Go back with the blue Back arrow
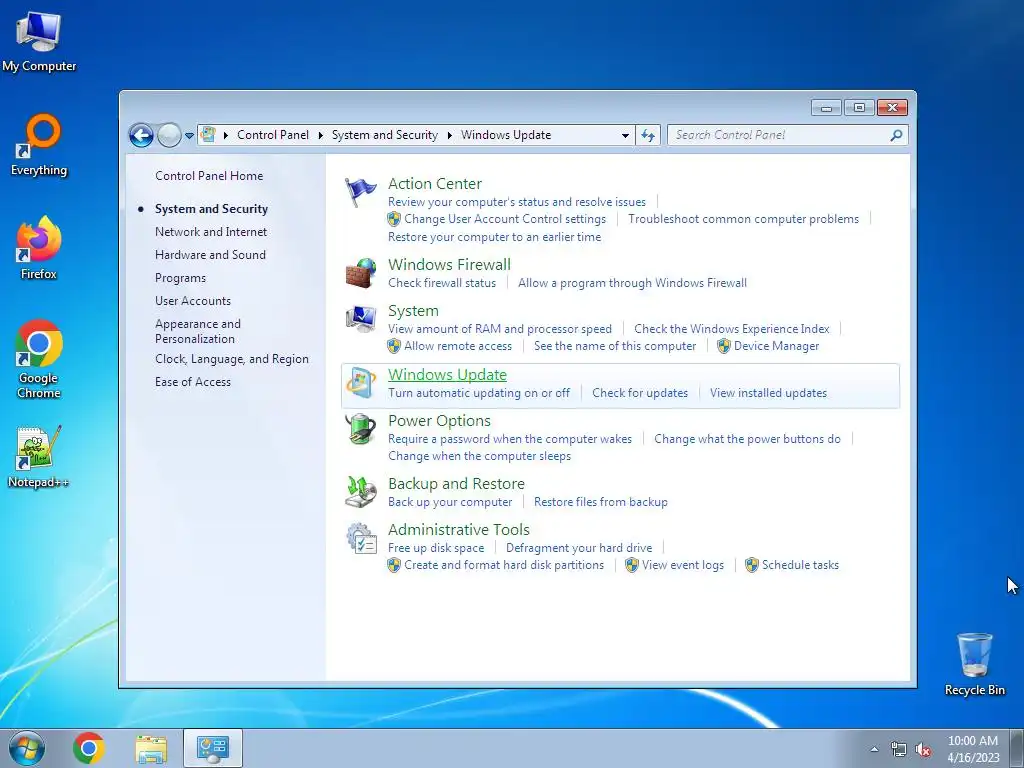The height and width of the screenshot is (768, 1024). [141, 135]
